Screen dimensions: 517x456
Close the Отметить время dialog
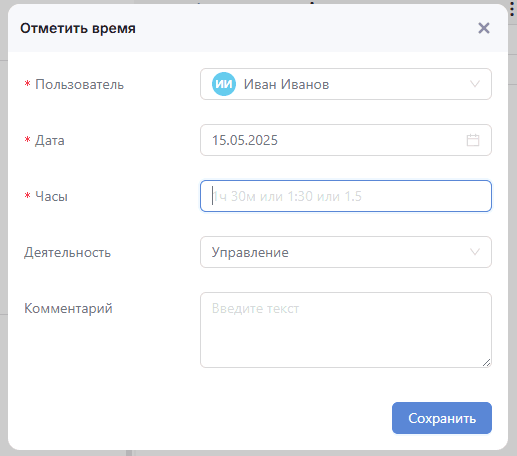click(484, 28)
